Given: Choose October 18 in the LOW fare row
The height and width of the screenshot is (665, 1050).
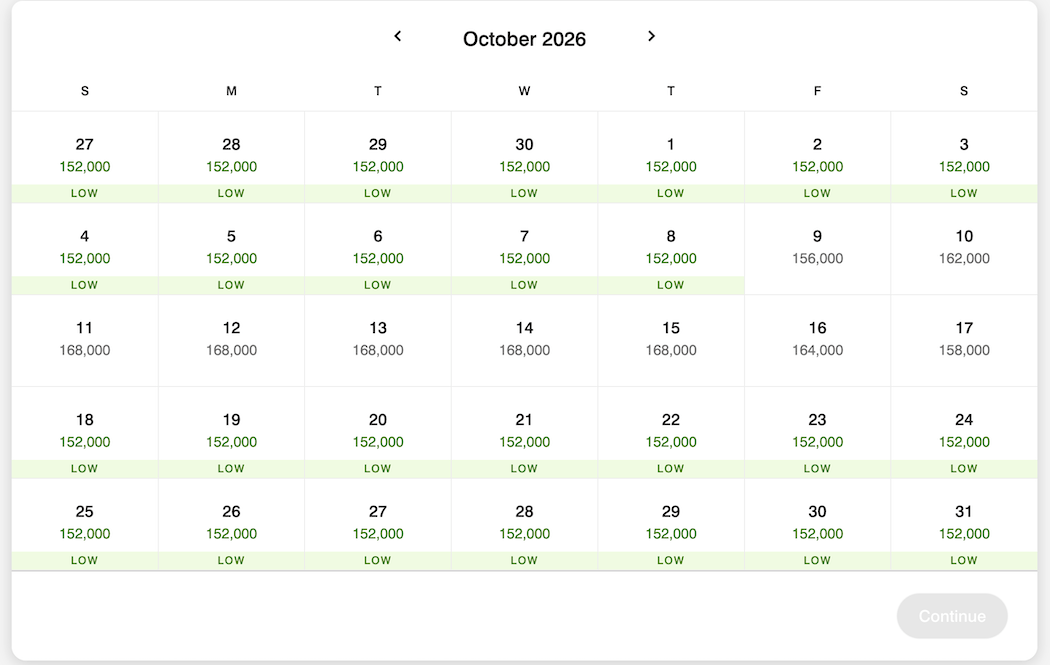Looking at the screenshot, I should pyautogui.click(x=84, y=430).
